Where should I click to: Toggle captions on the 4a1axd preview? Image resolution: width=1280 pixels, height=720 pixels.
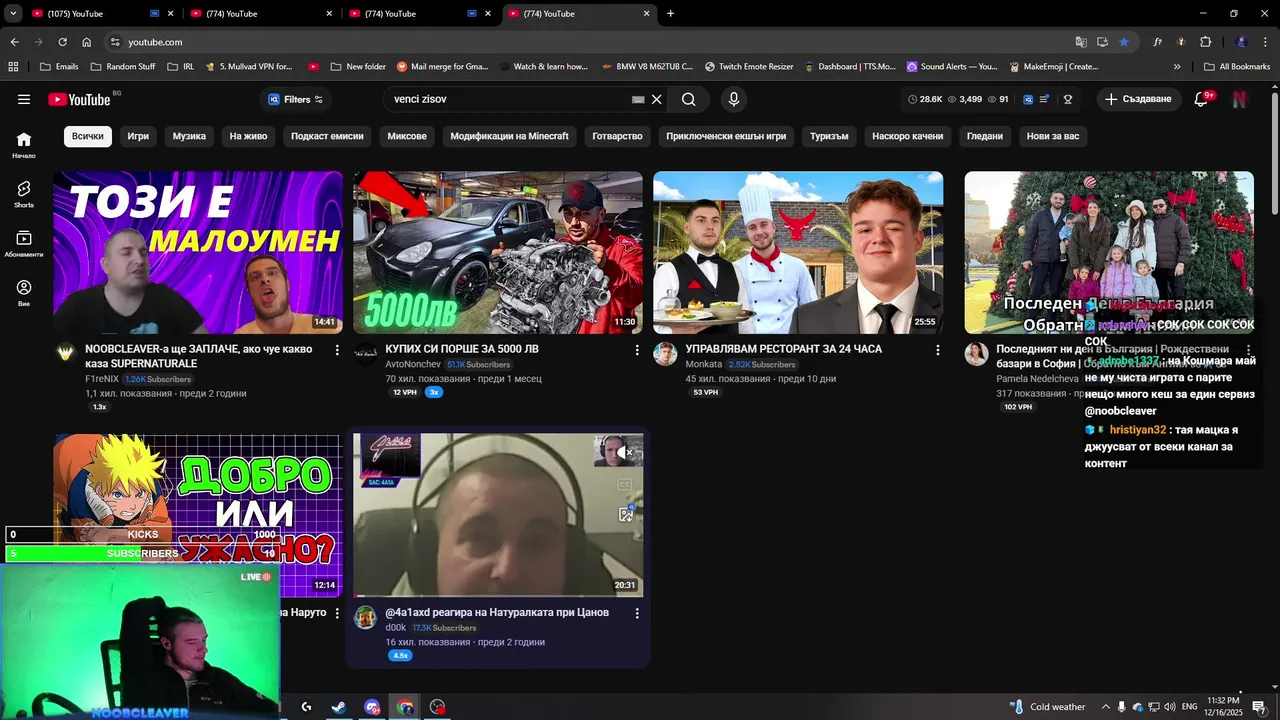point(625,485)
